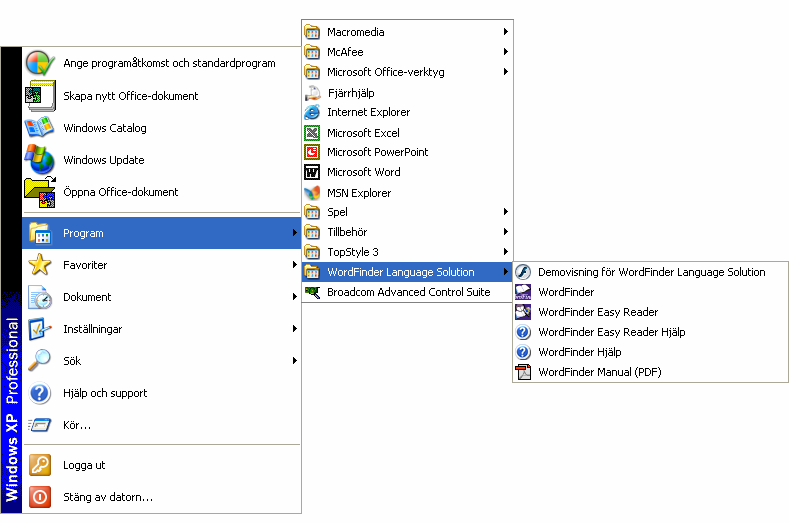
Task: Launch Broadcom Advanced Control Suite text
Action: [409, 292]
